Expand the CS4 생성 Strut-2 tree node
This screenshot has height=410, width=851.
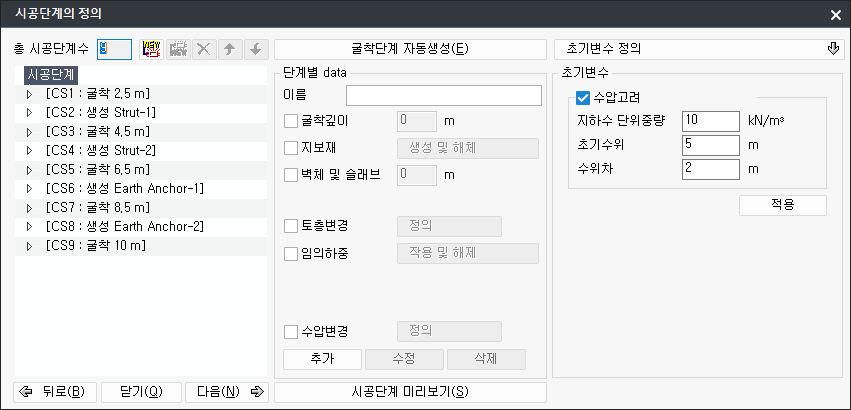click(29, 150)
